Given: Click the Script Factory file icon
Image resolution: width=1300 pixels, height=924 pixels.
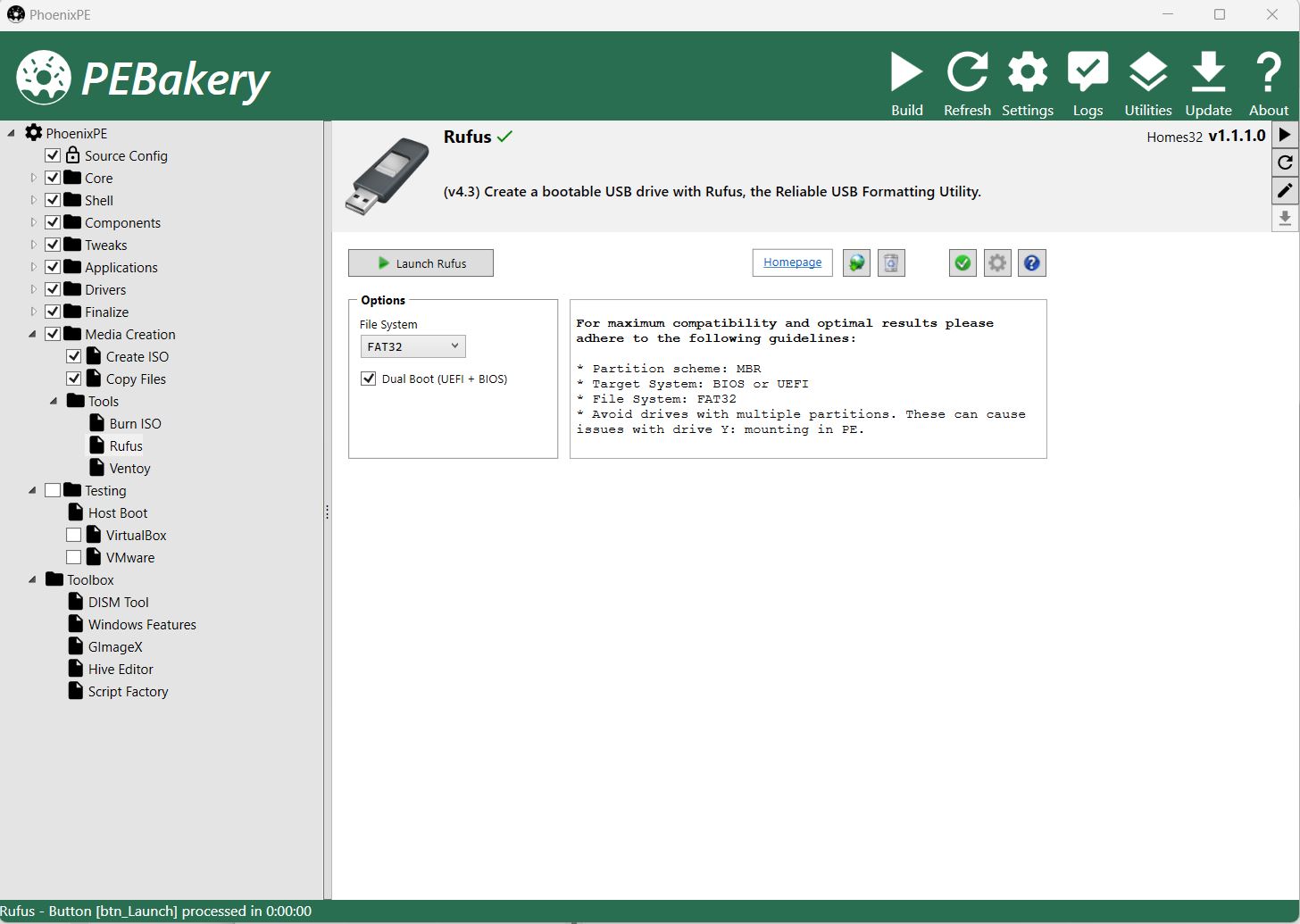Looking at the screenshot, I should (76, 691).
